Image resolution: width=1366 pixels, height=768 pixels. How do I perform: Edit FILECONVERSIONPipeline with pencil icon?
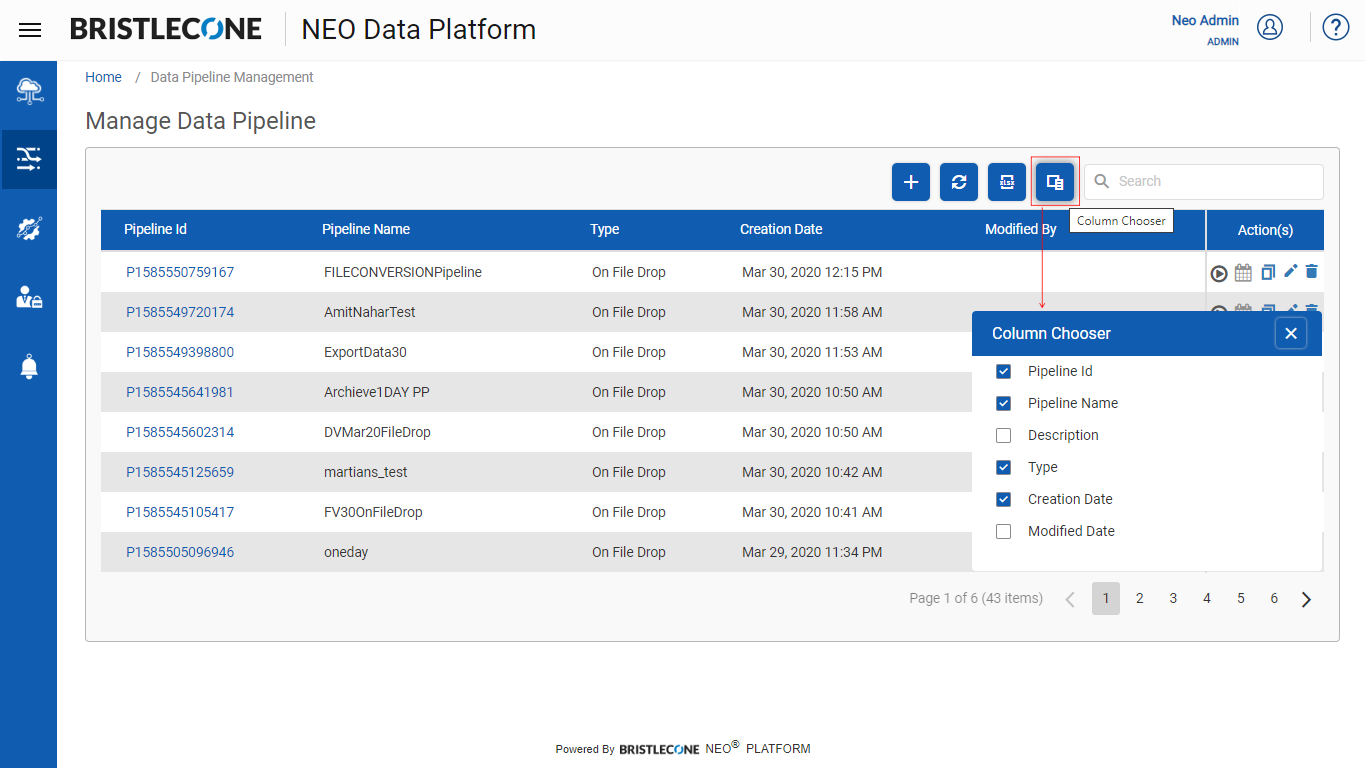1290,271
